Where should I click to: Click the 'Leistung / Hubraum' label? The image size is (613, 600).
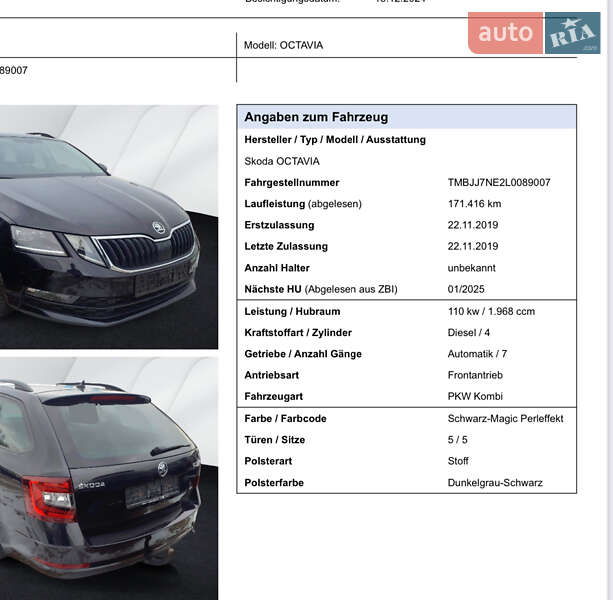pyautogui.click(x=292, y=312)
